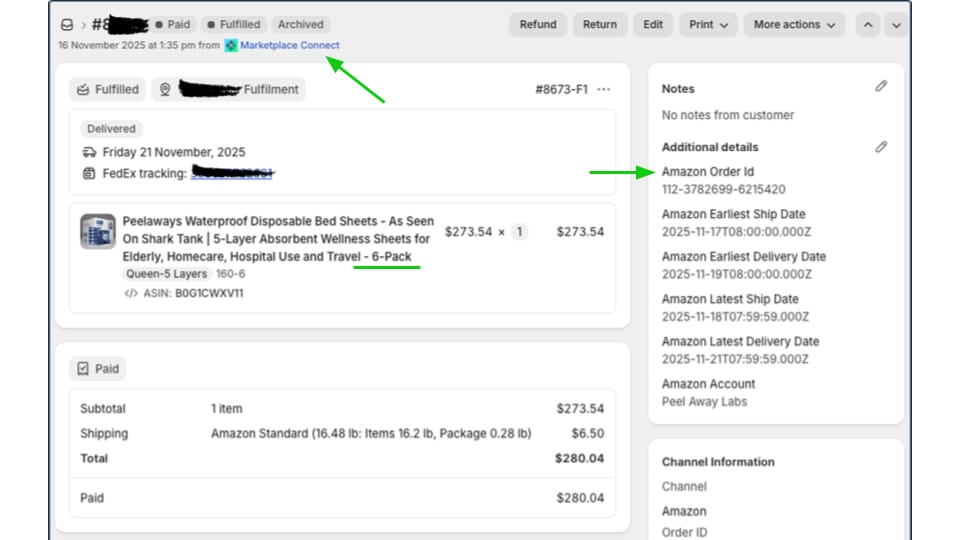Image resolution: width=960 pixels, height=540 pixels.
Task: Click the Edit button
Action: click(653, 24)
